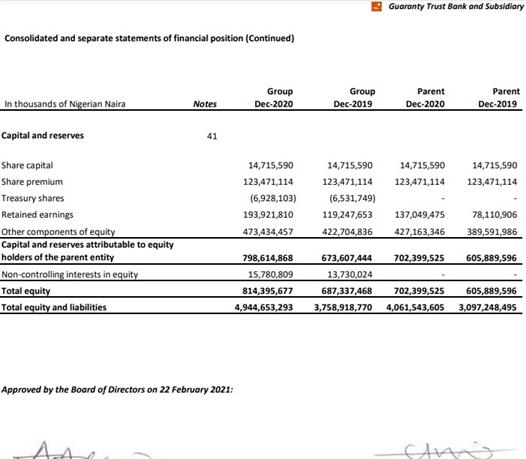Click retained earnings value 78,110,906
The image size is (526, 459).
(495, 215)
